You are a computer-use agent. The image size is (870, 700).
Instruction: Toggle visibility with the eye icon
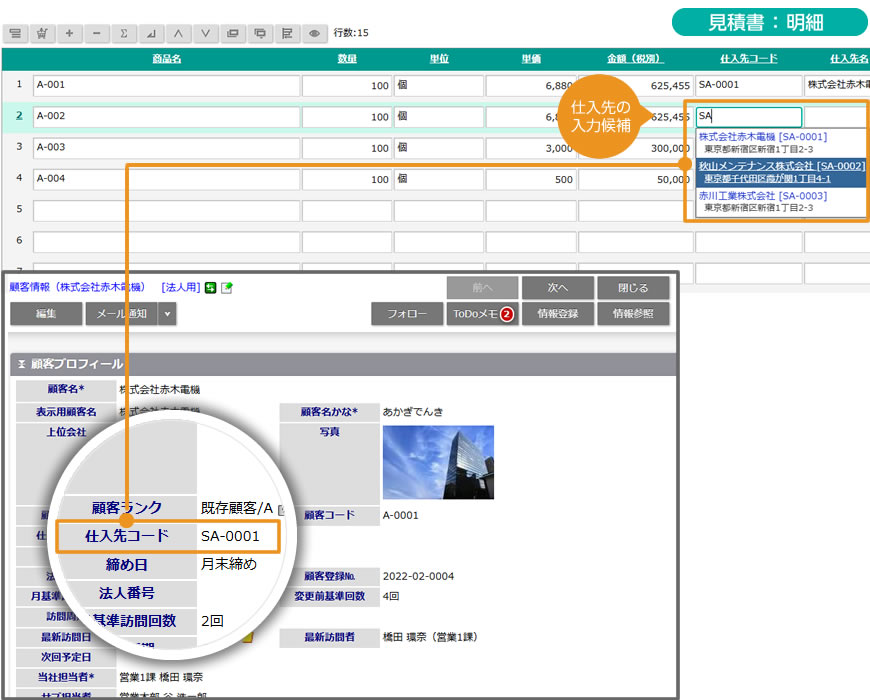(x=314, y=33)
